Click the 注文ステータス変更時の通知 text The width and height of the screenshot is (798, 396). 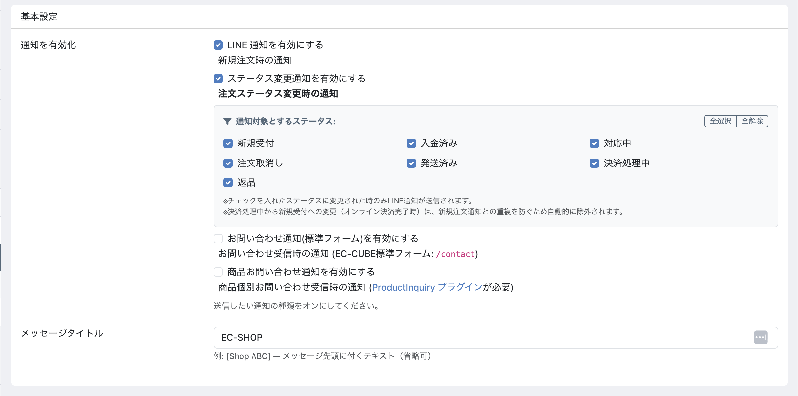[278, 94]
